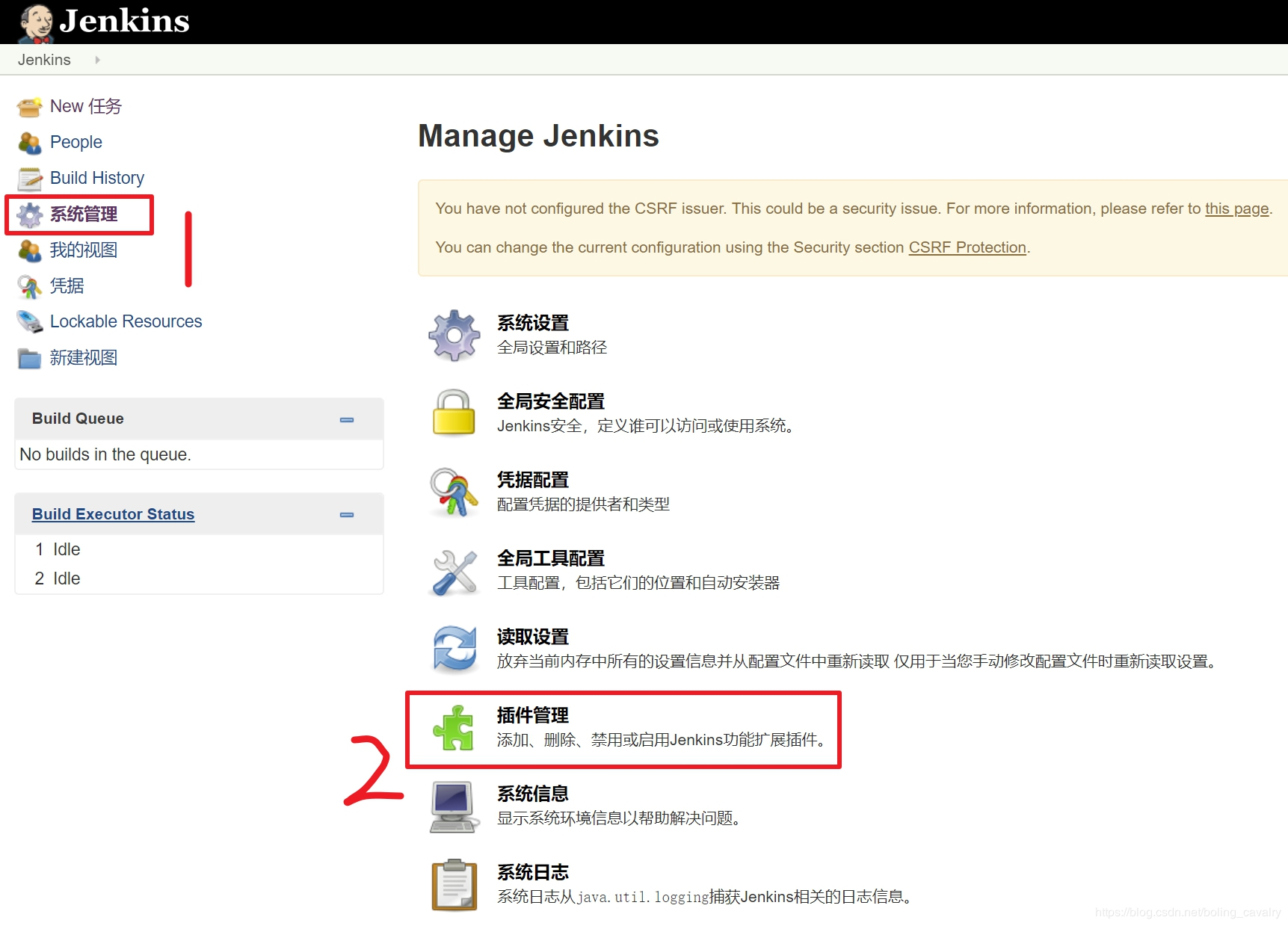Open 我的视图 from sidebar
The image size is (1288, 926).
(x=84, y=250)
